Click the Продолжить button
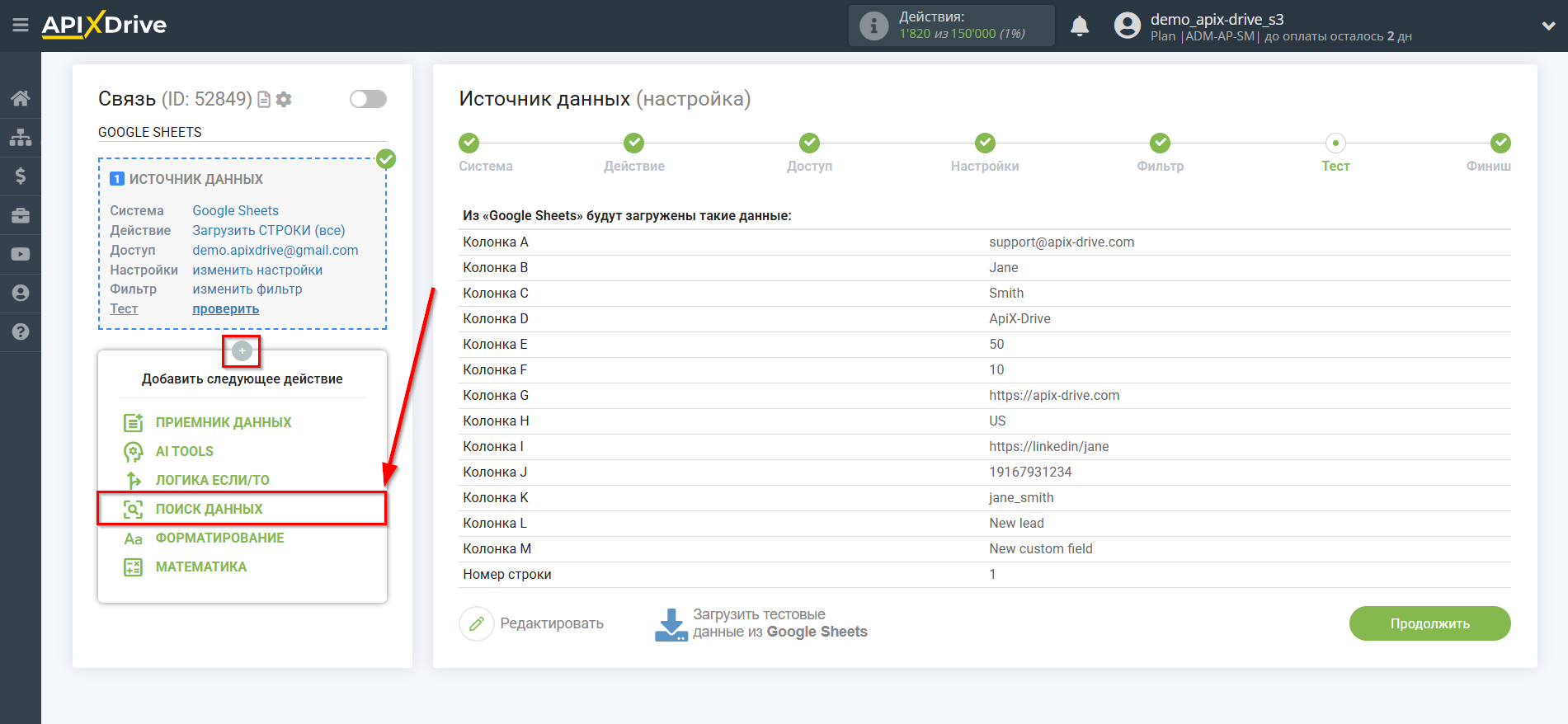 coord(1429,623)
